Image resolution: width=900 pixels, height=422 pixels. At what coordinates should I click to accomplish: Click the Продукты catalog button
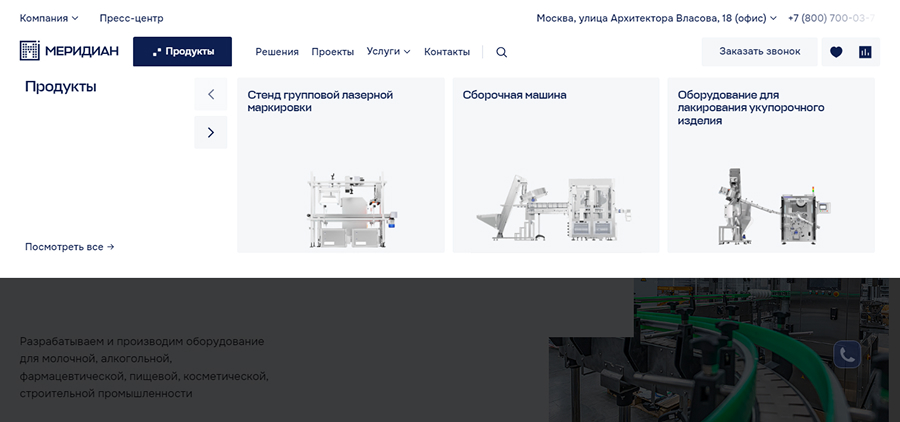pyautogui.click(x=183, y=52)
